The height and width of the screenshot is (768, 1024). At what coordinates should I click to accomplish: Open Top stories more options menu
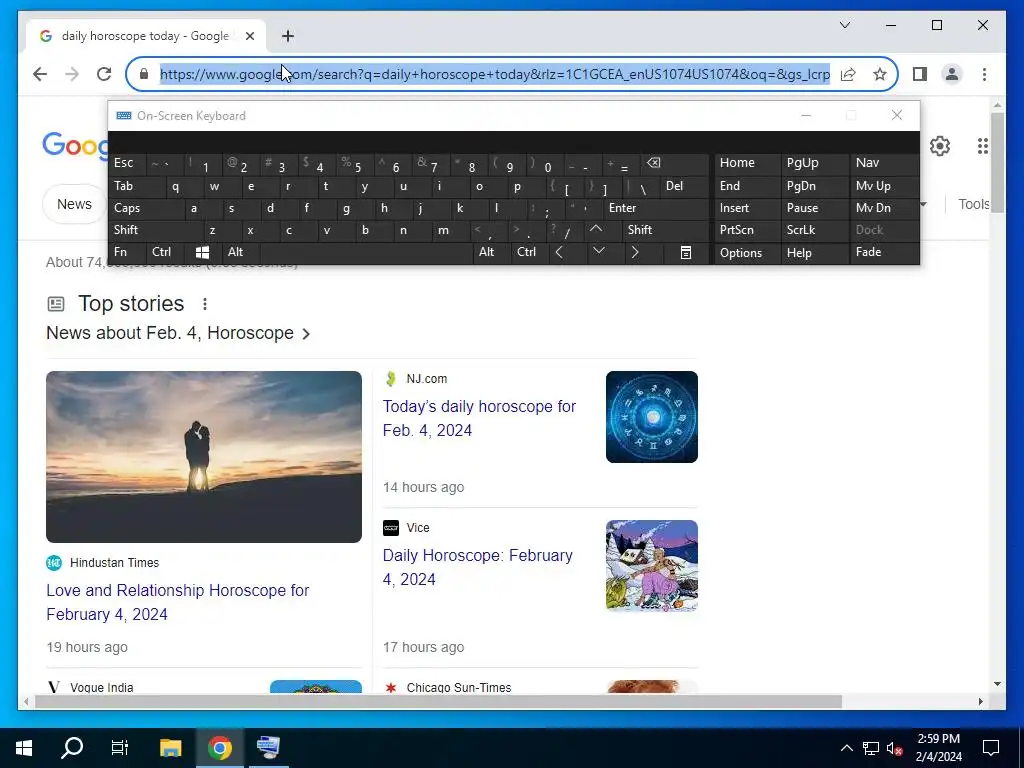point(205,304)
